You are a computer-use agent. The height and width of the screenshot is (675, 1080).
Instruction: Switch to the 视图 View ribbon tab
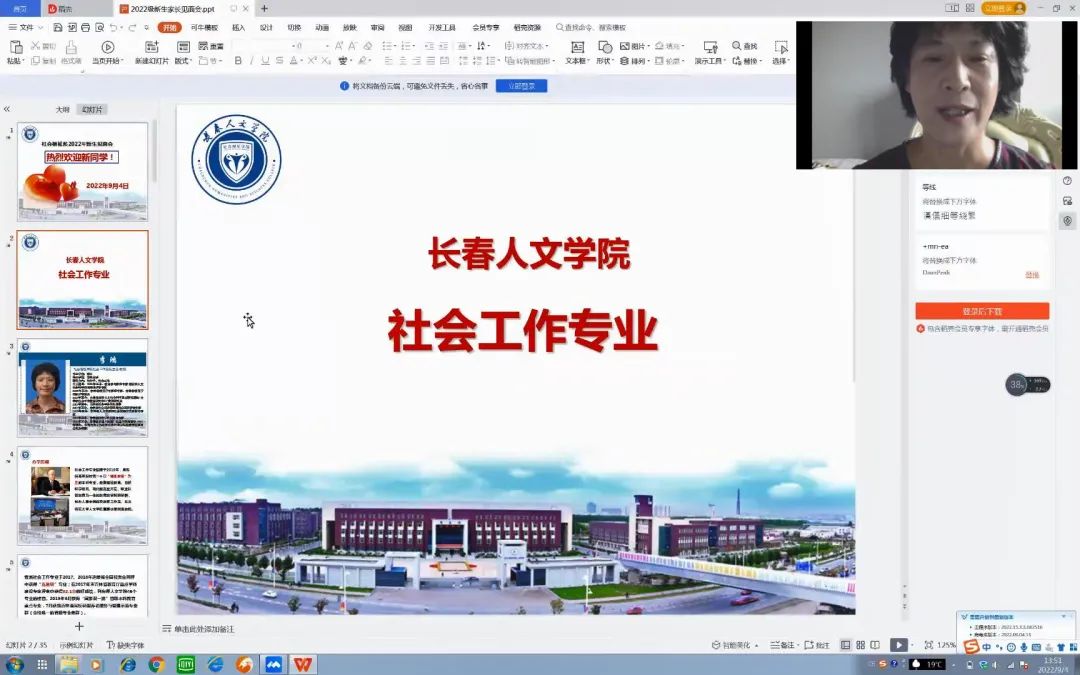click(405, 28)
